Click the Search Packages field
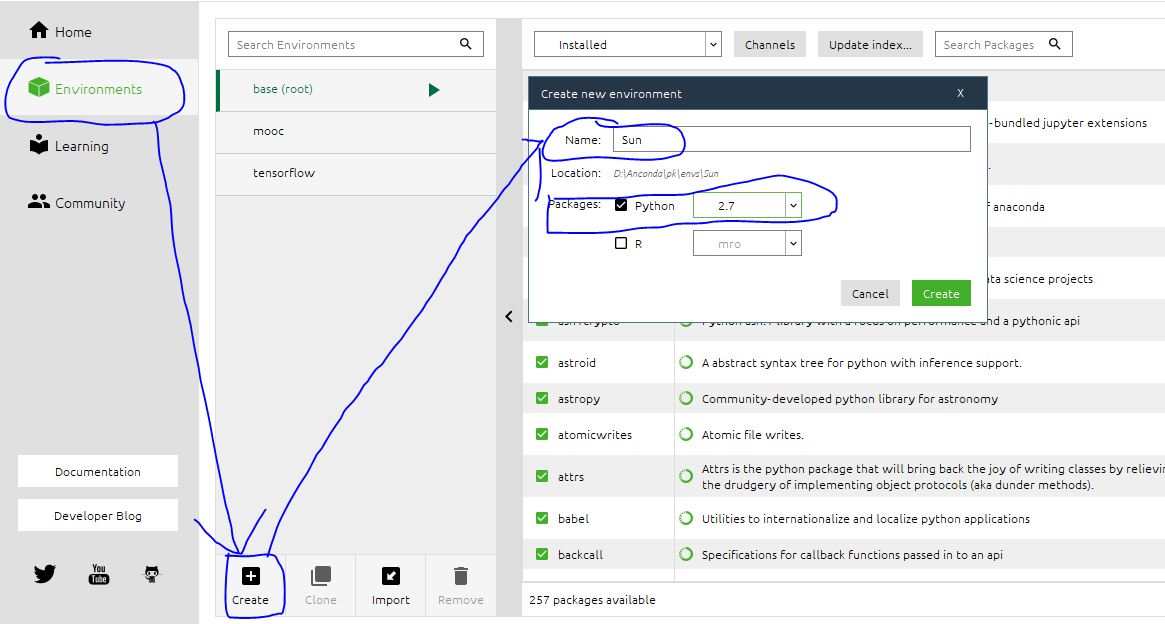The height and width of the screenshot is (624, 1165). [1003, 45]
